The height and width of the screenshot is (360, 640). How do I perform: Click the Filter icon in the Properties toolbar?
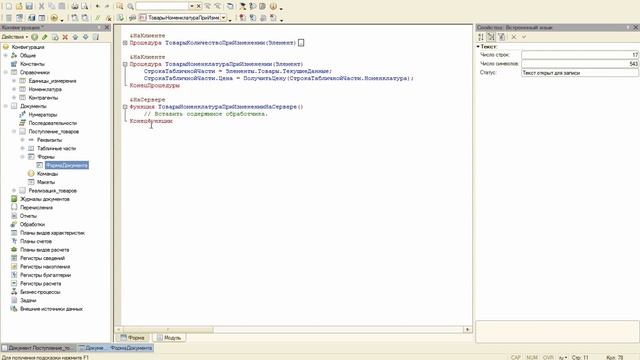pos(502,37)
